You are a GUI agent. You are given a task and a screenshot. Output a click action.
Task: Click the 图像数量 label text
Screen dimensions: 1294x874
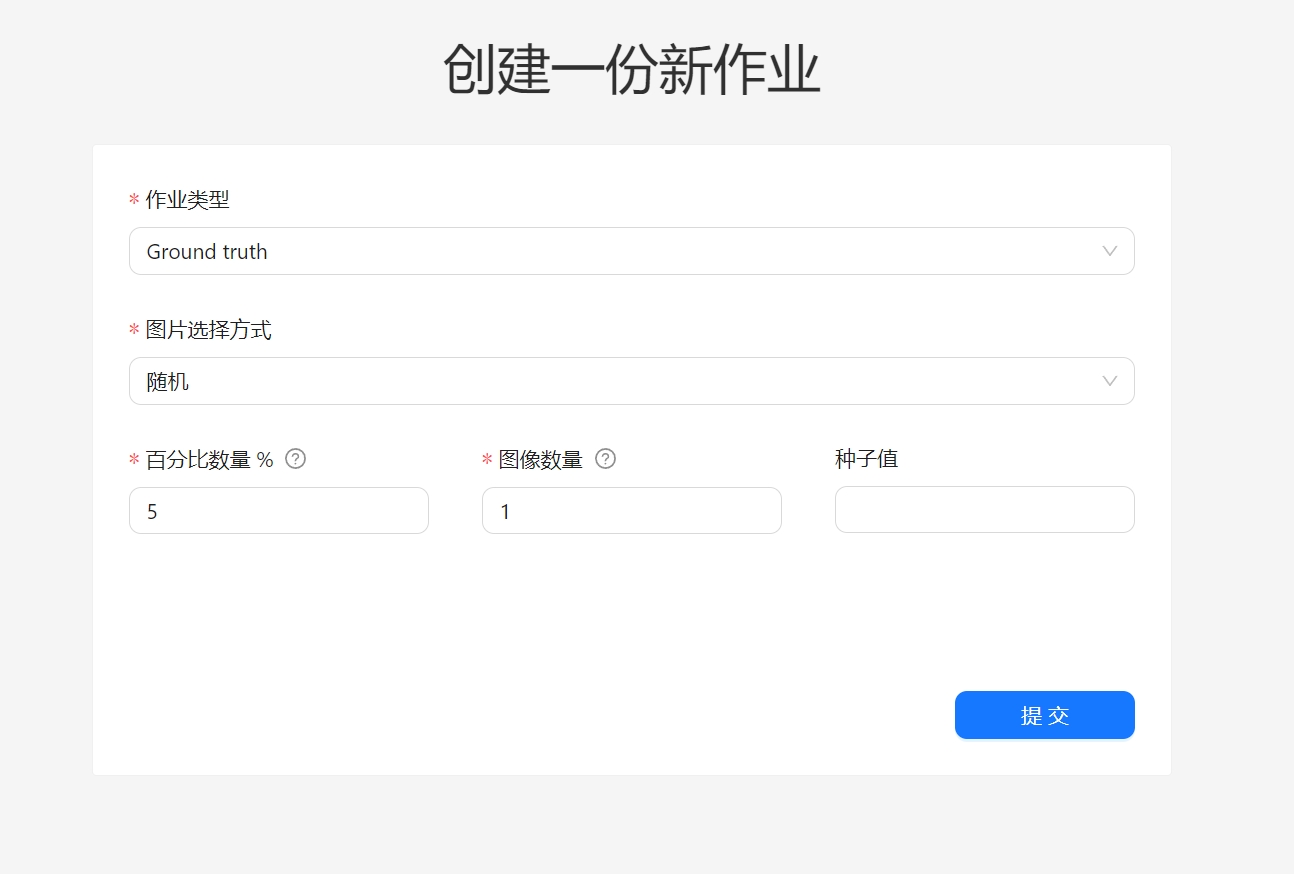(540, 460)
